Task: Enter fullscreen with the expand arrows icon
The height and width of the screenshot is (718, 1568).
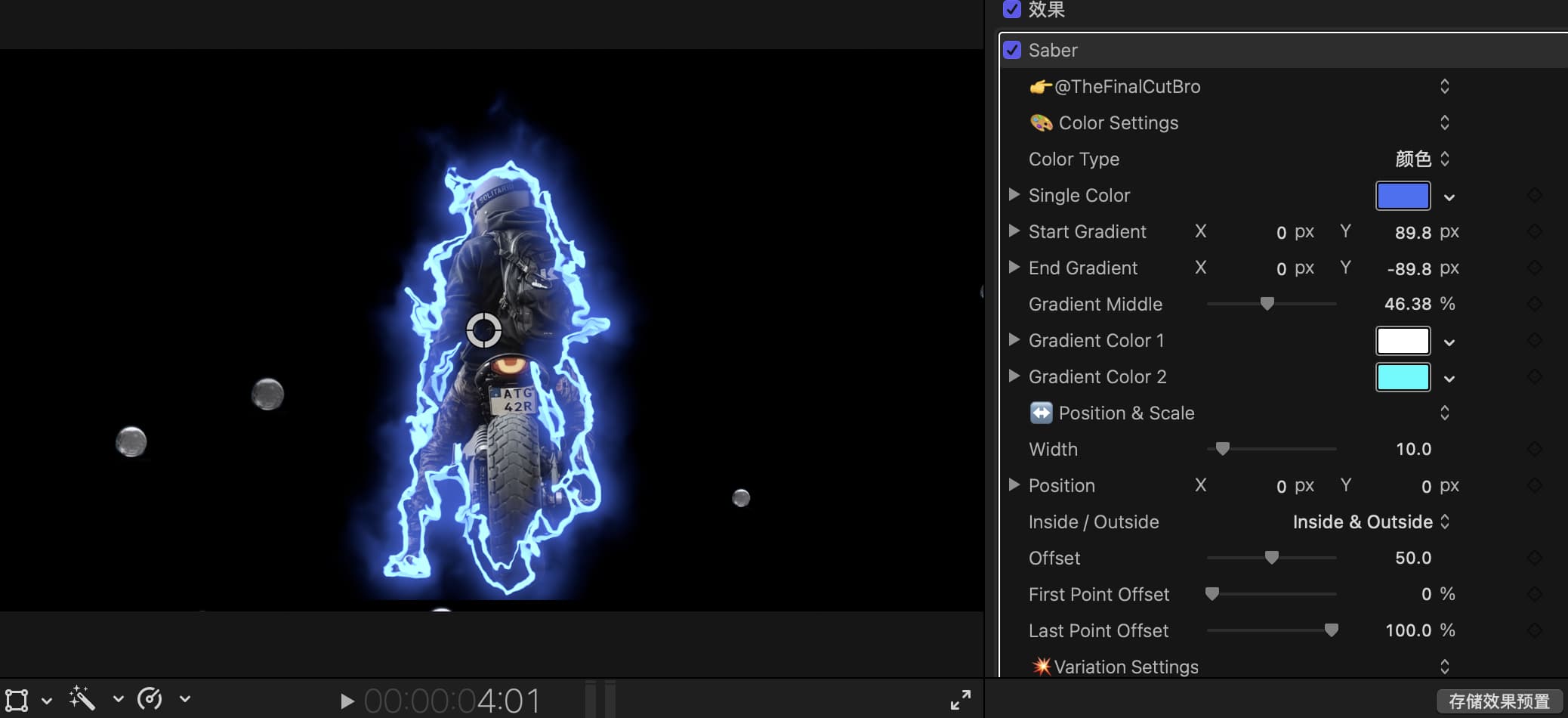Action: pos(960,700)
